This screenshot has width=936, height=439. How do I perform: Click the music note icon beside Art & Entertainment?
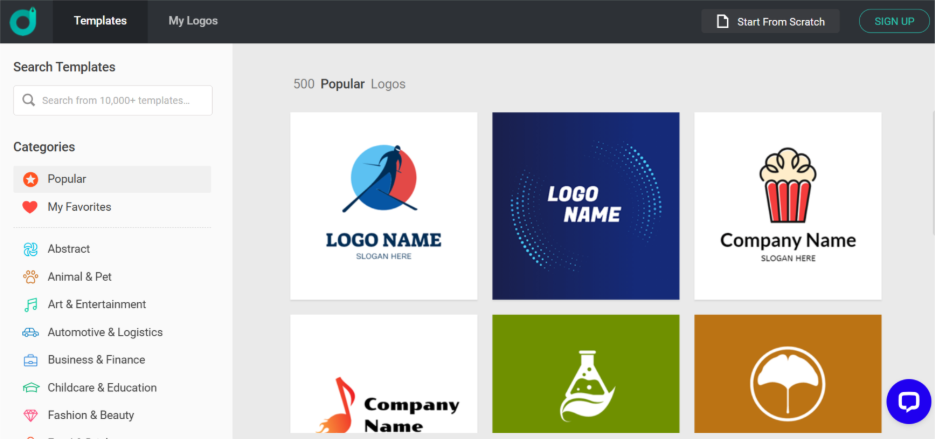pyautogui.click(x=30, y=305)
